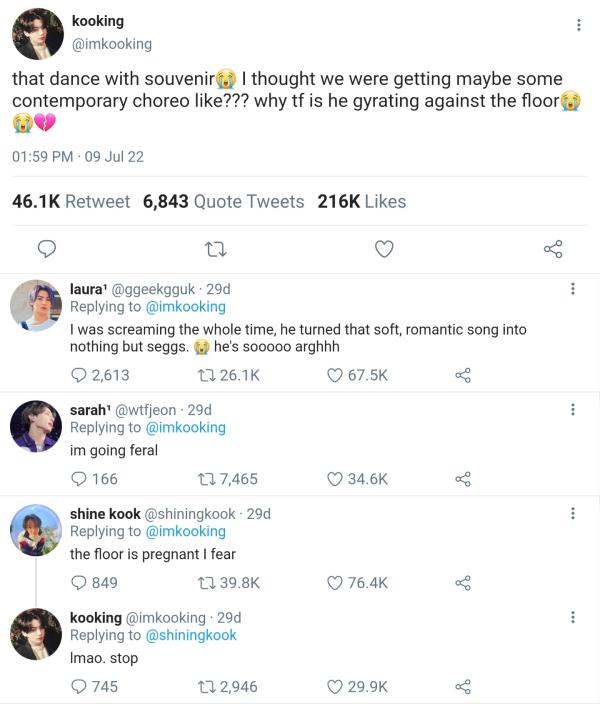
Task: Share the 'lmao. stop' reply
Action: point(463,687)
